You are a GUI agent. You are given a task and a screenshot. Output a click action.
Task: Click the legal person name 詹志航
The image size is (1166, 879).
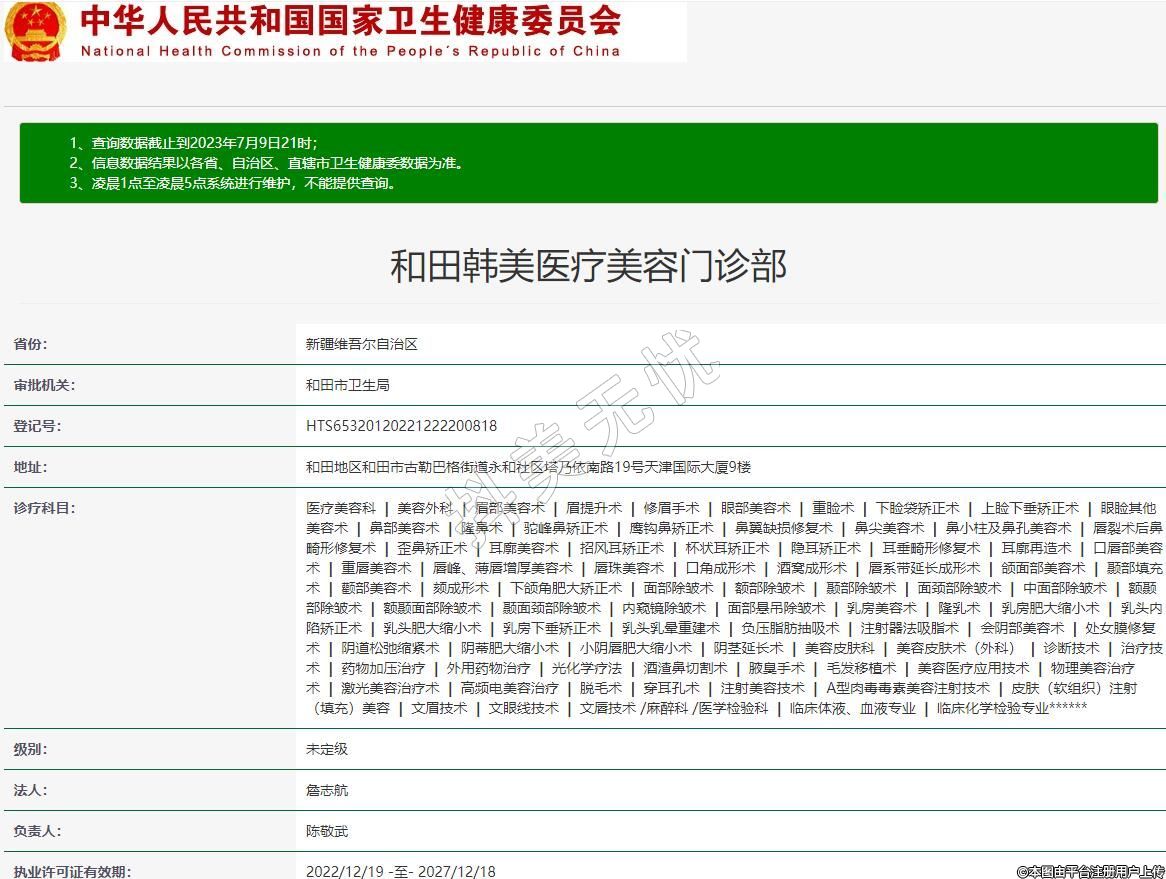pos(327,790)
